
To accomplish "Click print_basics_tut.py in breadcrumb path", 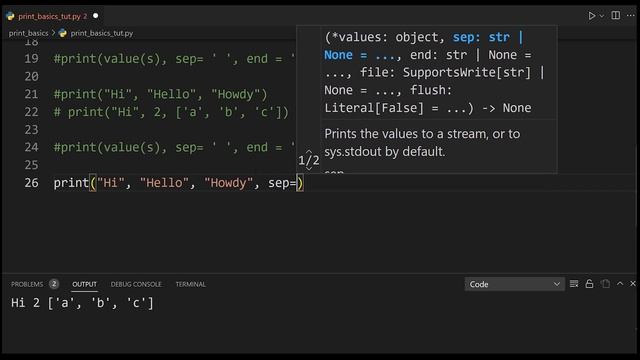I will click(x=102, y=33).
